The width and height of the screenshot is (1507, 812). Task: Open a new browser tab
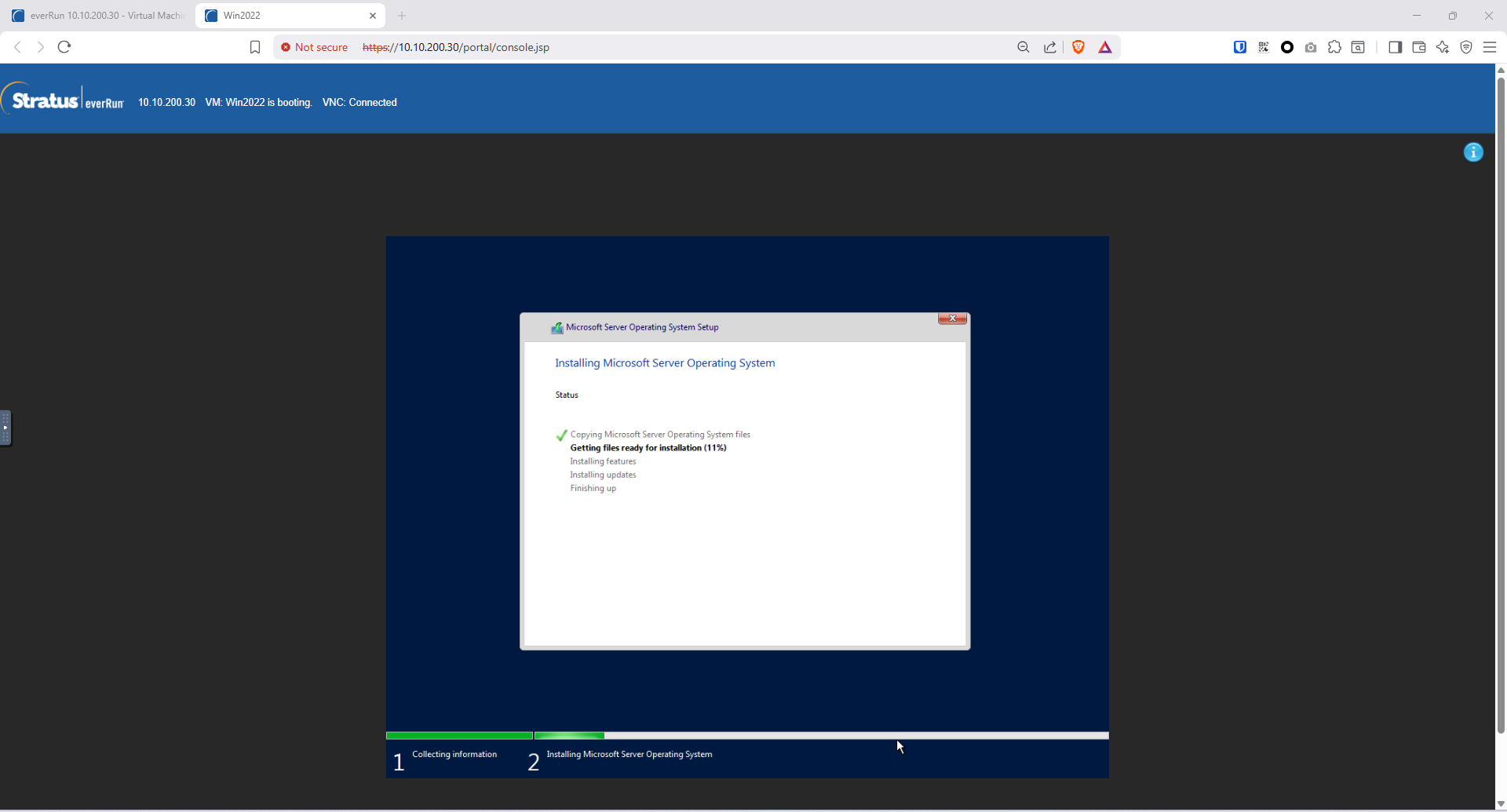[402, 16]
